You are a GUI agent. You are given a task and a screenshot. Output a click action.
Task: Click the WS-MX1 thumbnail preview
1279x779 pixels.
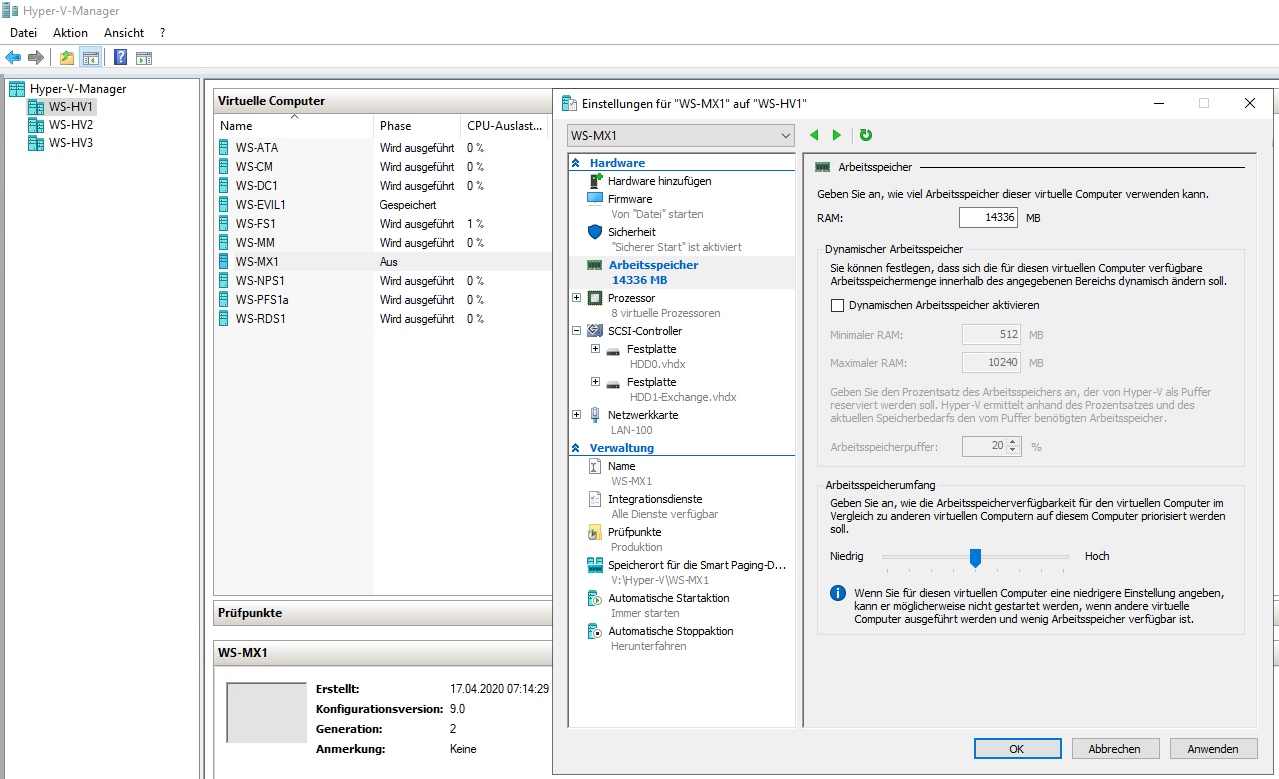pos(266,713)
